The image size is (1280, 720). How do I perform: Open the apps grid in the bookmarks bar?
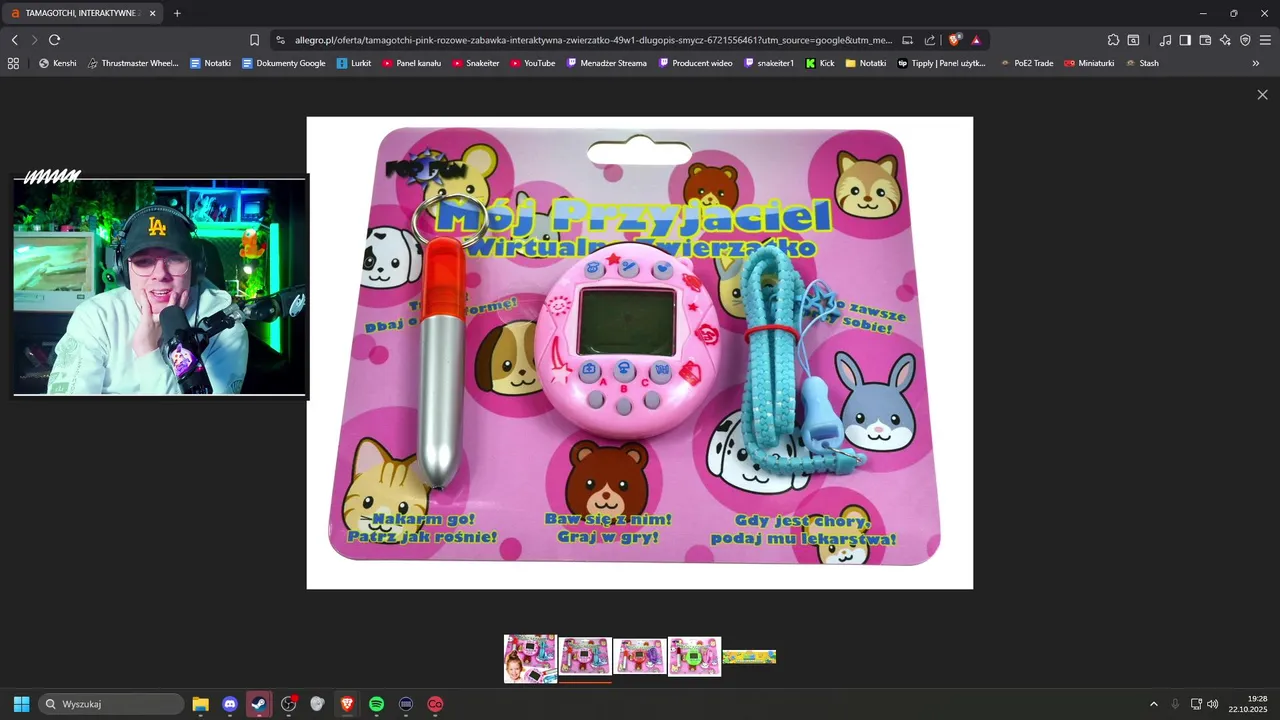tap(13, 63)
